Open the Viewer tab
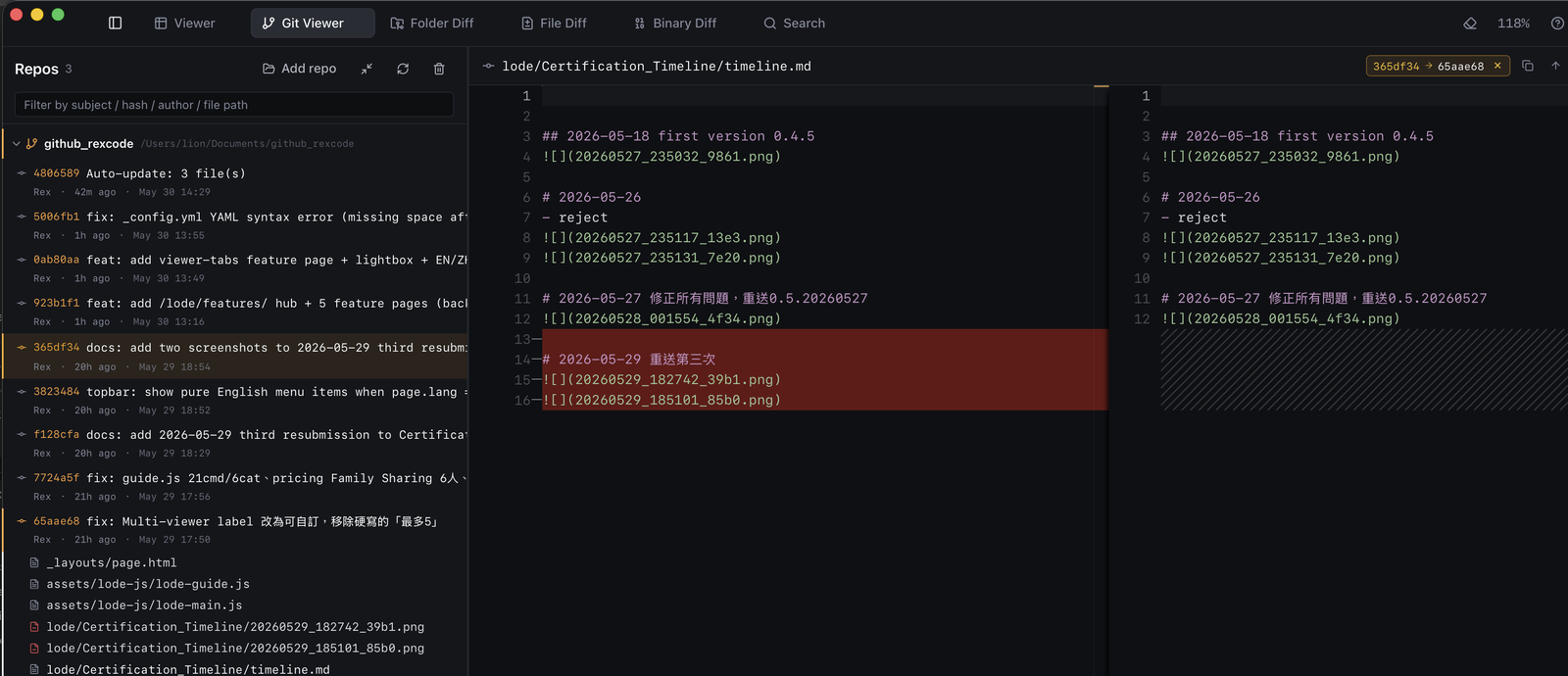 click(x=184, y=23)
